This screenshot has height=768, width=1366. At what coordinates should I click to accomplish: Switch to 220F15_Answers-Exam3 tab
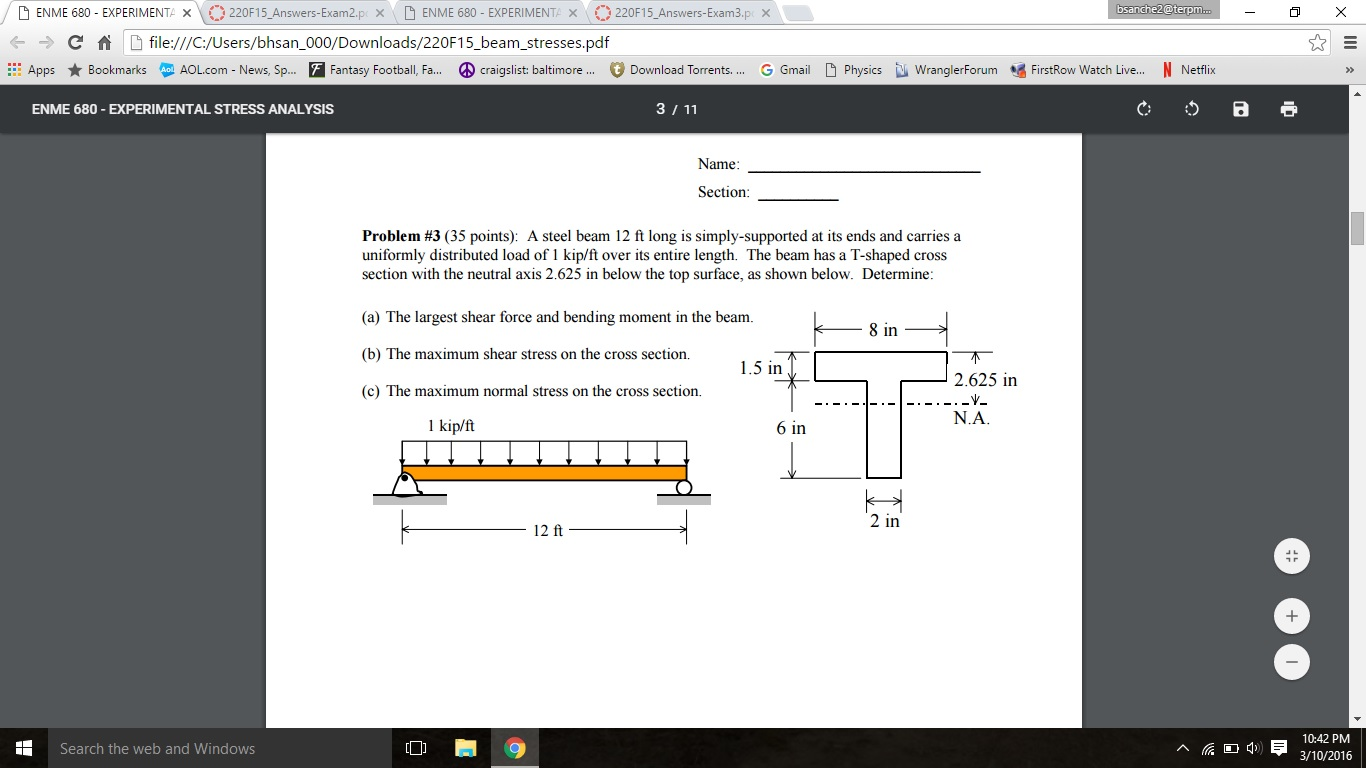point(682,13)
